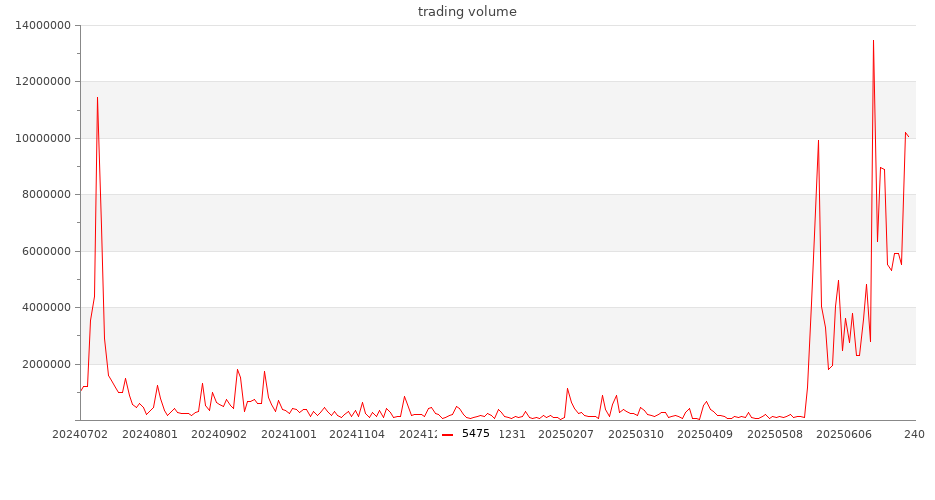The image size is (935, 500).
Task: Select the 2000000 y-axis label
Action: click(45, 364)
